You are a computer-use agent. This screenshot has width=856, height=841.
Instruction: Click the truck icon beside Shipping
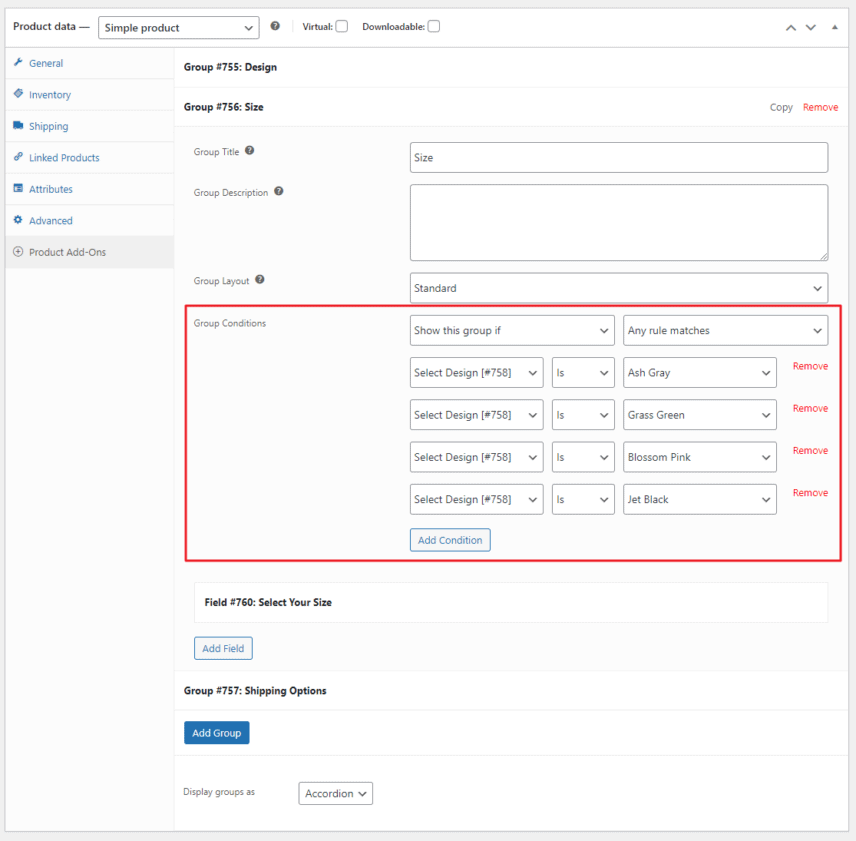[x=18, y=126]
